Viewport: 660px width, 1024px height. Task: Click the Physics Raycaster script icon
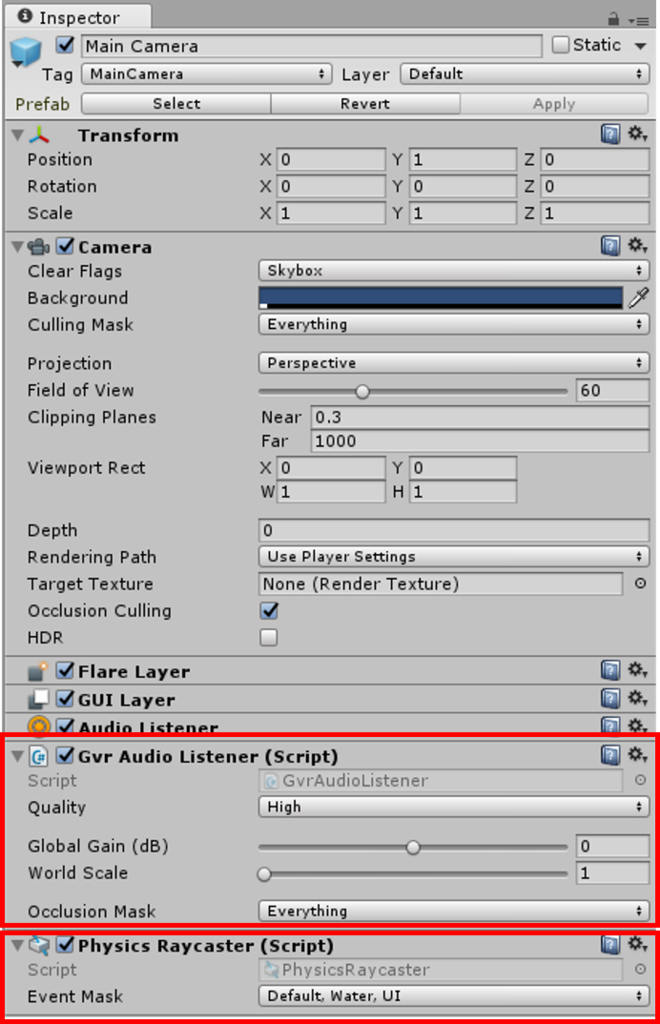pyautogui.click(x=39, y=945)
